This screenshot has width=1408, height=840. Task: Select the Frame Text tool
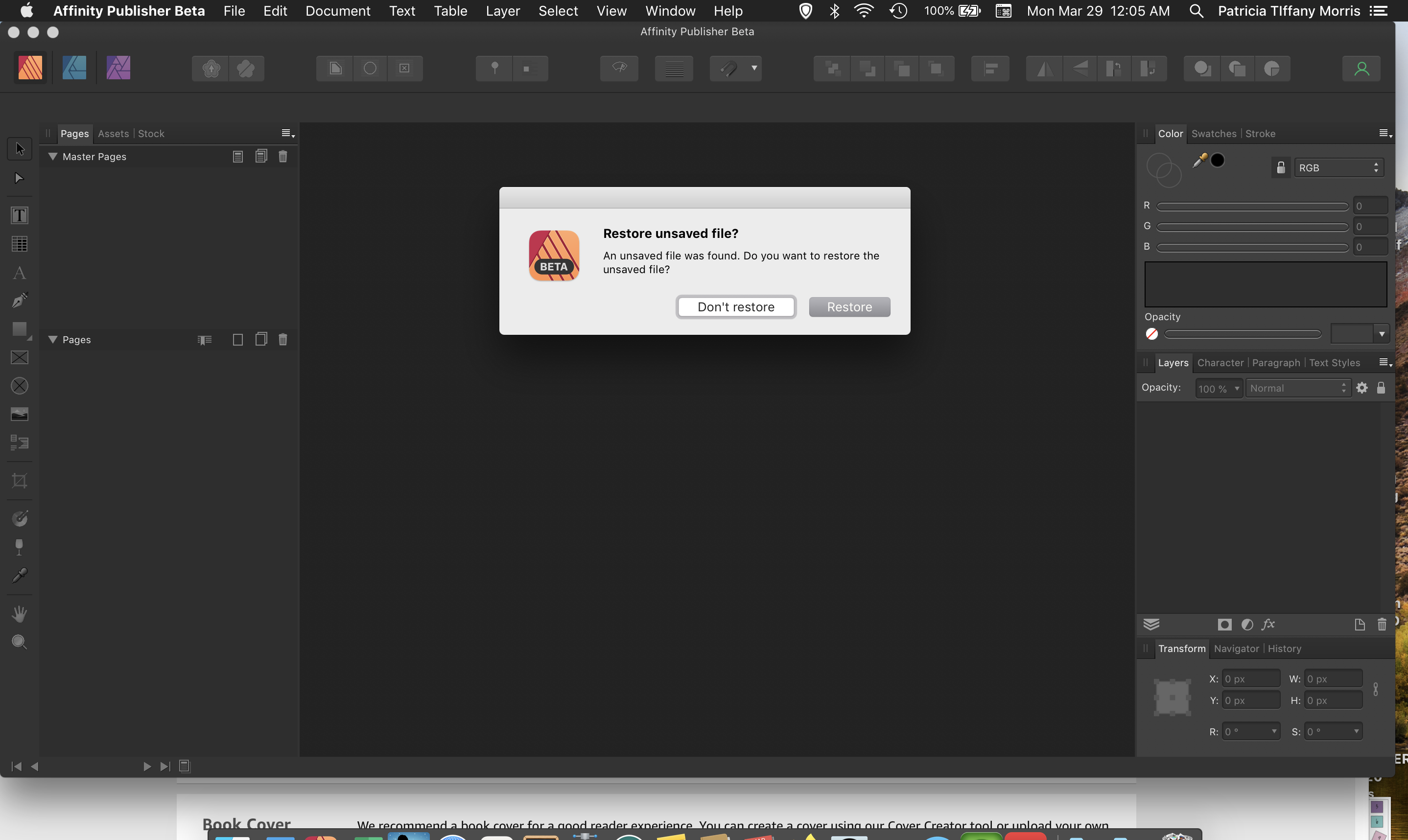tap(19, 215)
